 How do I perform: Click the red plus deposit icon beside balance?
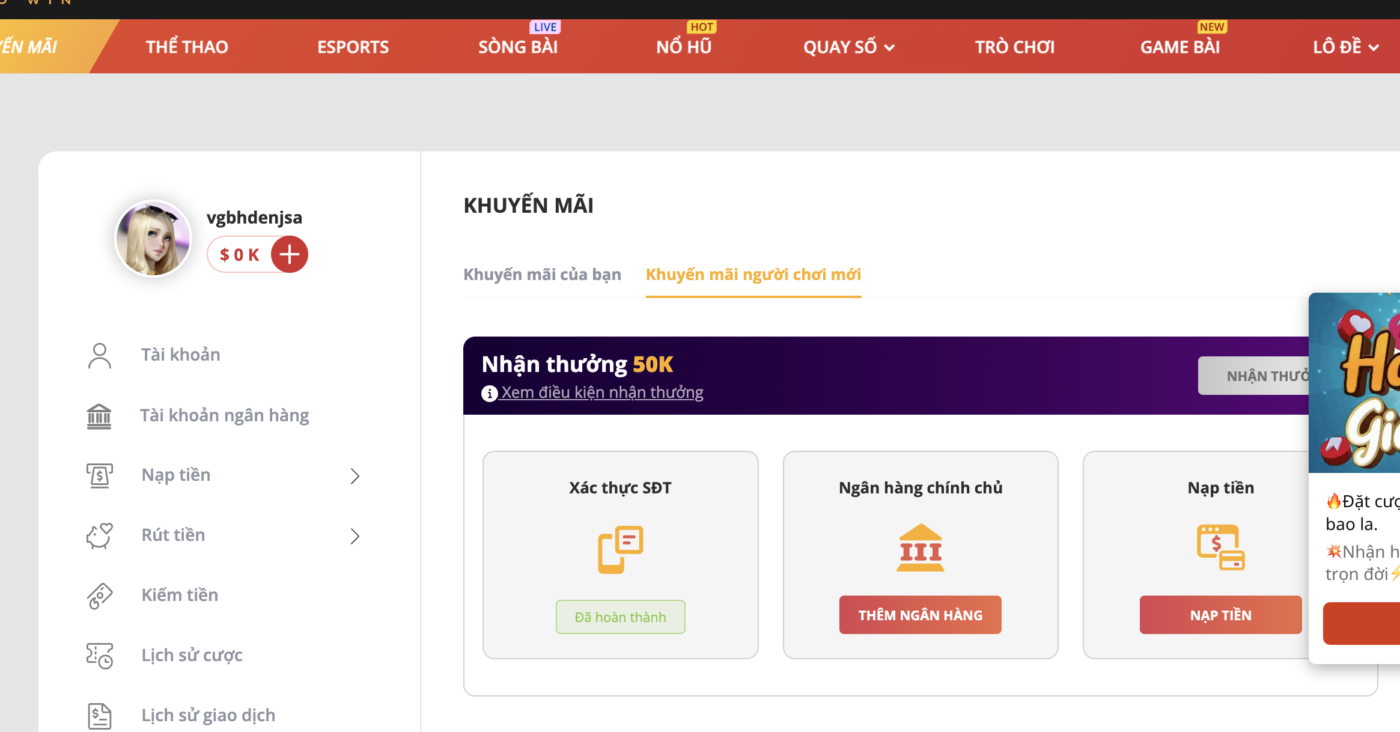pos(289,254)
